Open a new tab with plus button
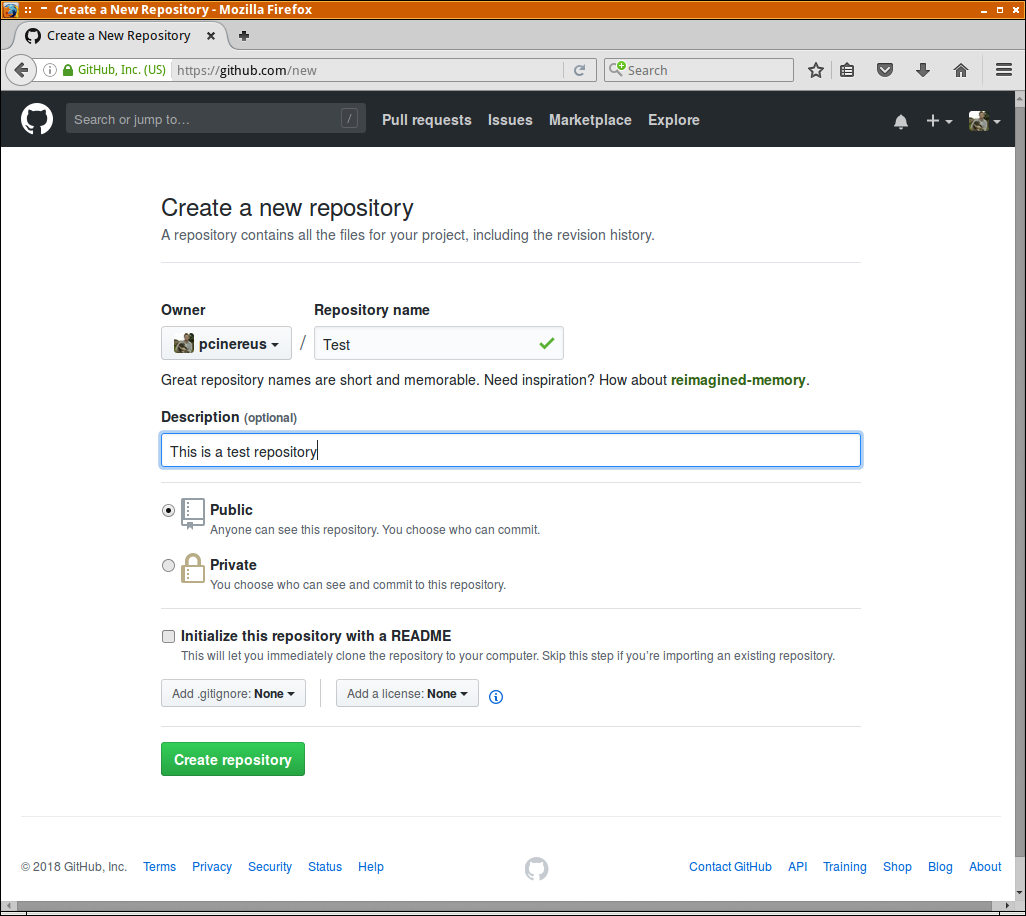Image resolution: width=1026 pixels, height=916 pixels. (x=243, y=36)
